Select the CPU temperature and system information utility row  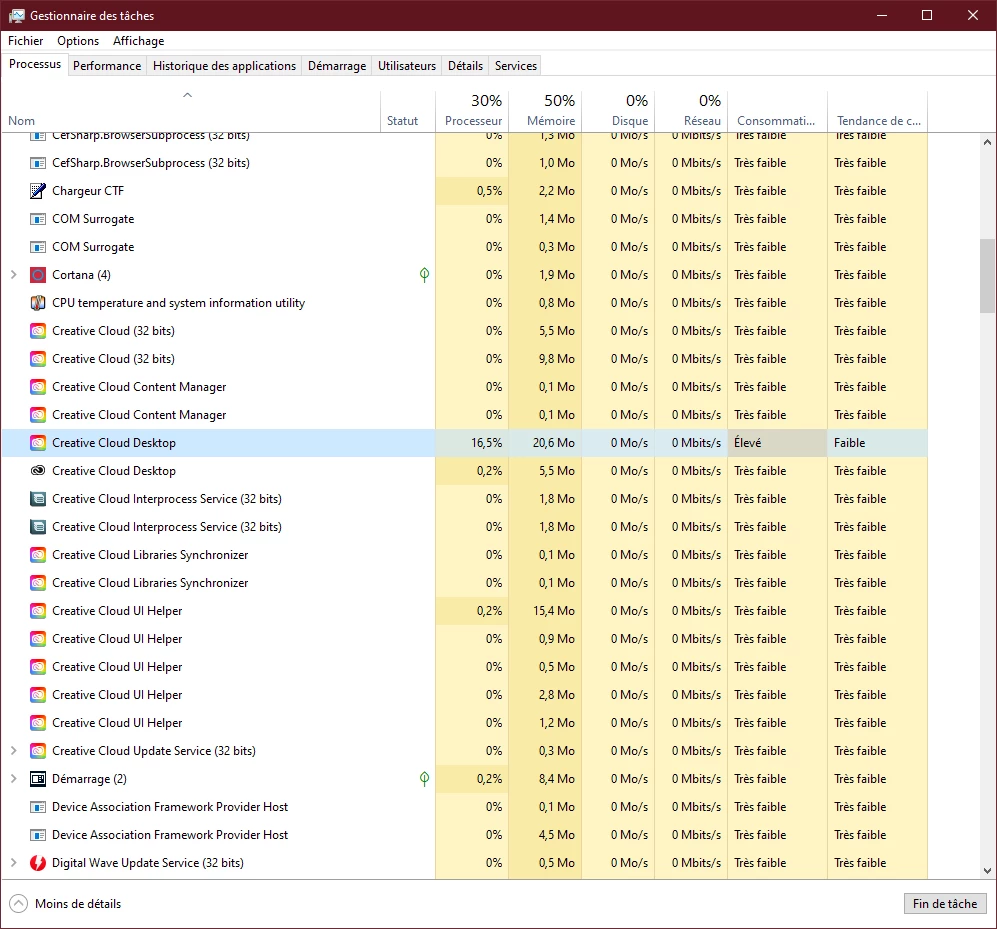pyautogui.click(x=465, y=303)
